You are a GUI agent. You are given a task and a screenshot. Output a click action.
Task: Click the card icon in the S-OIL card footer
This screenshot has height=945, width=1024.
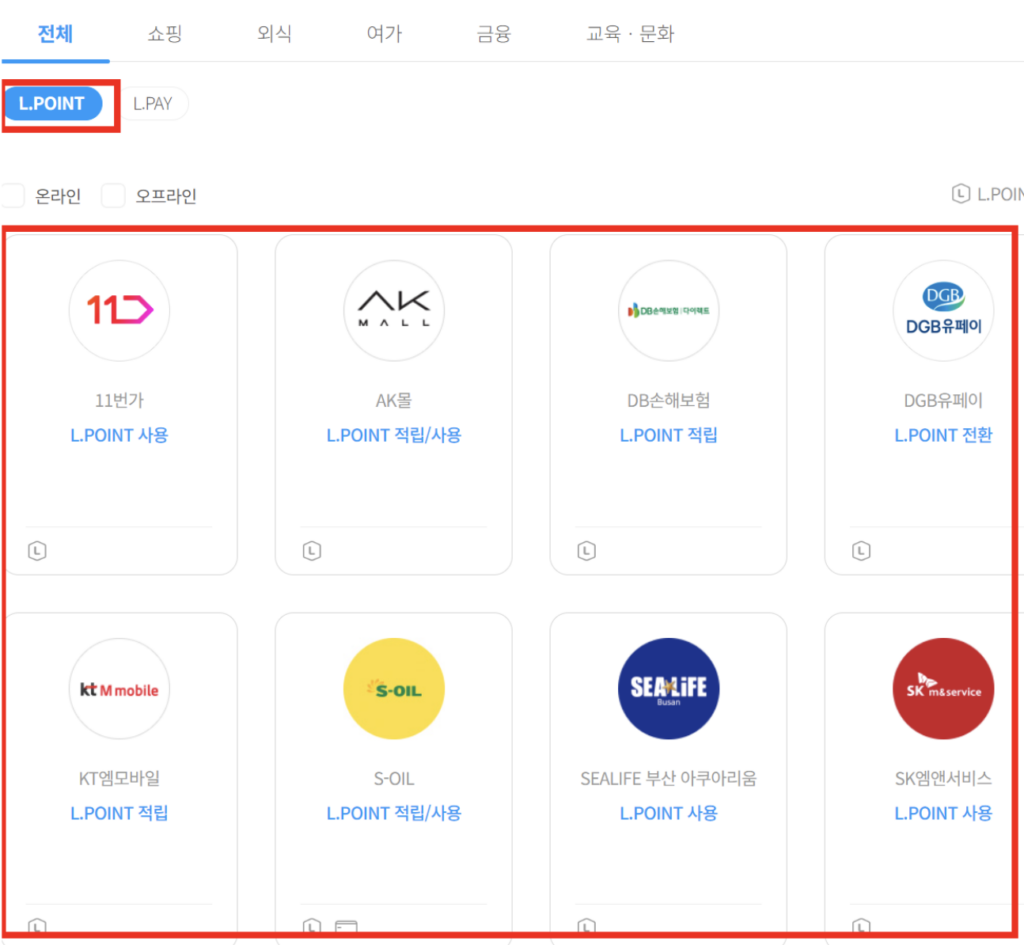[x=345, y=927]
